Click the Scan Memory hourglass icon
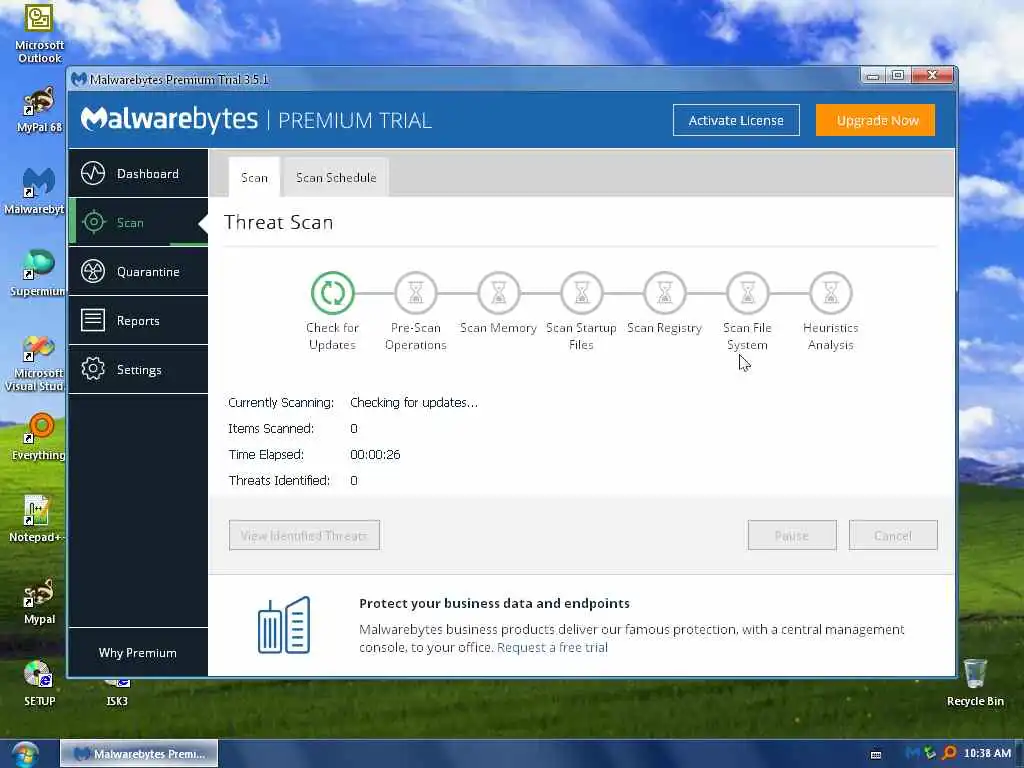The height and width of the screenshot is (768, 1024). click(x=498, y=293)
